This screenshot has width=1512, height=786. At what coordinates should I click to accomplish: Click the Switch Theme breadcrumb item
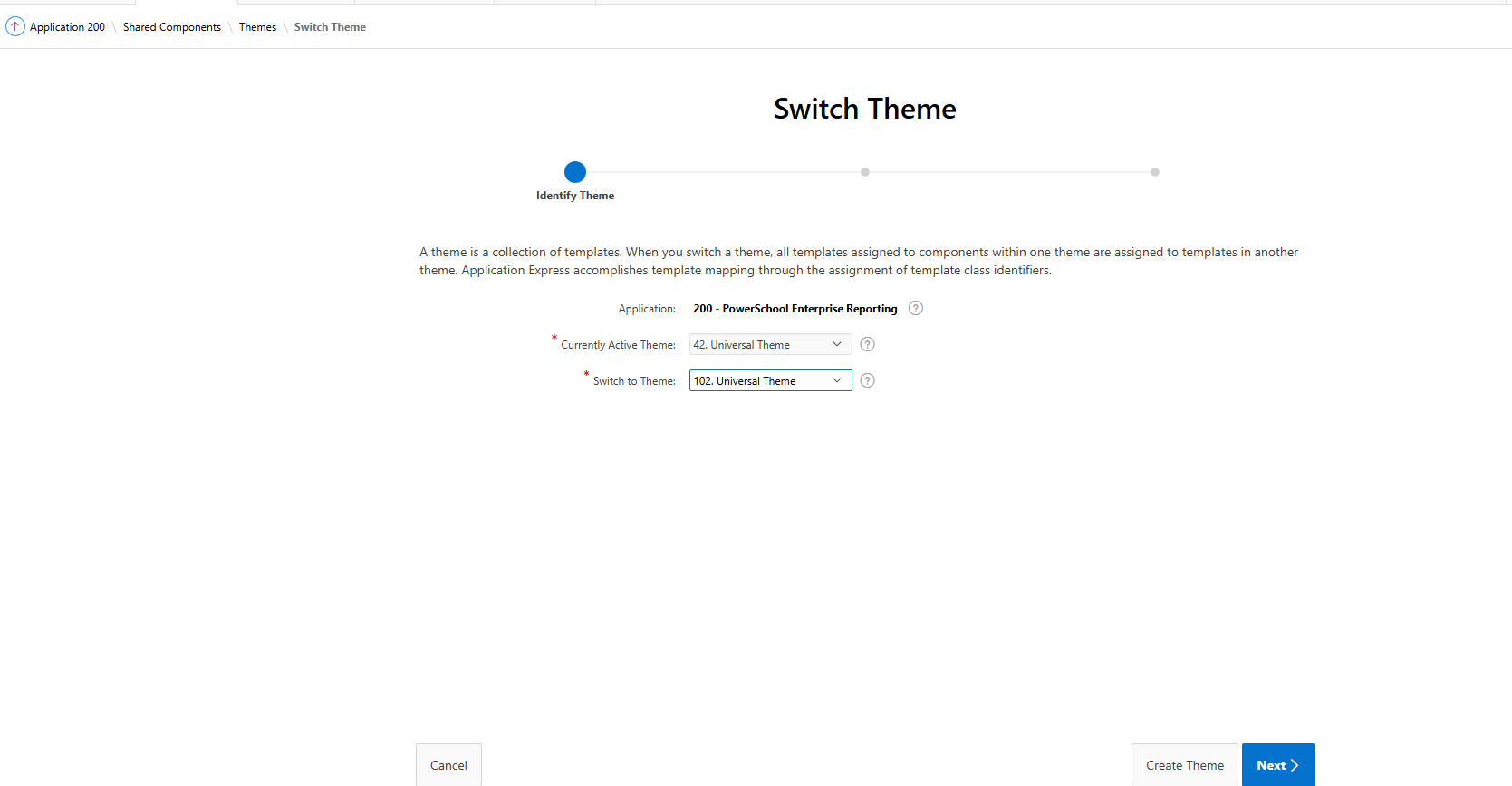330,27
